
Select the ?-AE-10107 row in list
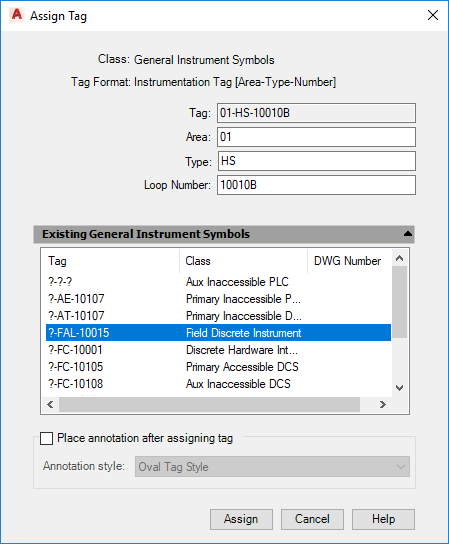coord(219,299)
